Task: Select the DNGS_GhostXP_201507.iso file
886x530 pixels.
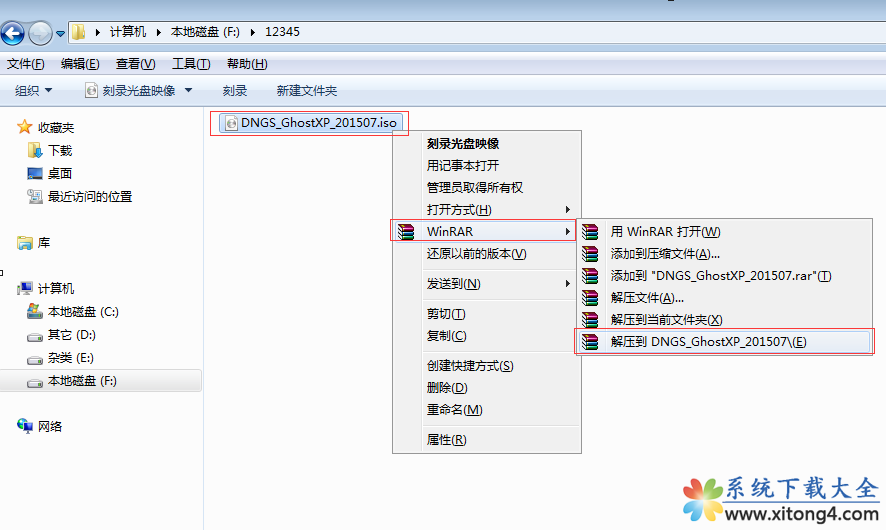Action: (311, 123)
